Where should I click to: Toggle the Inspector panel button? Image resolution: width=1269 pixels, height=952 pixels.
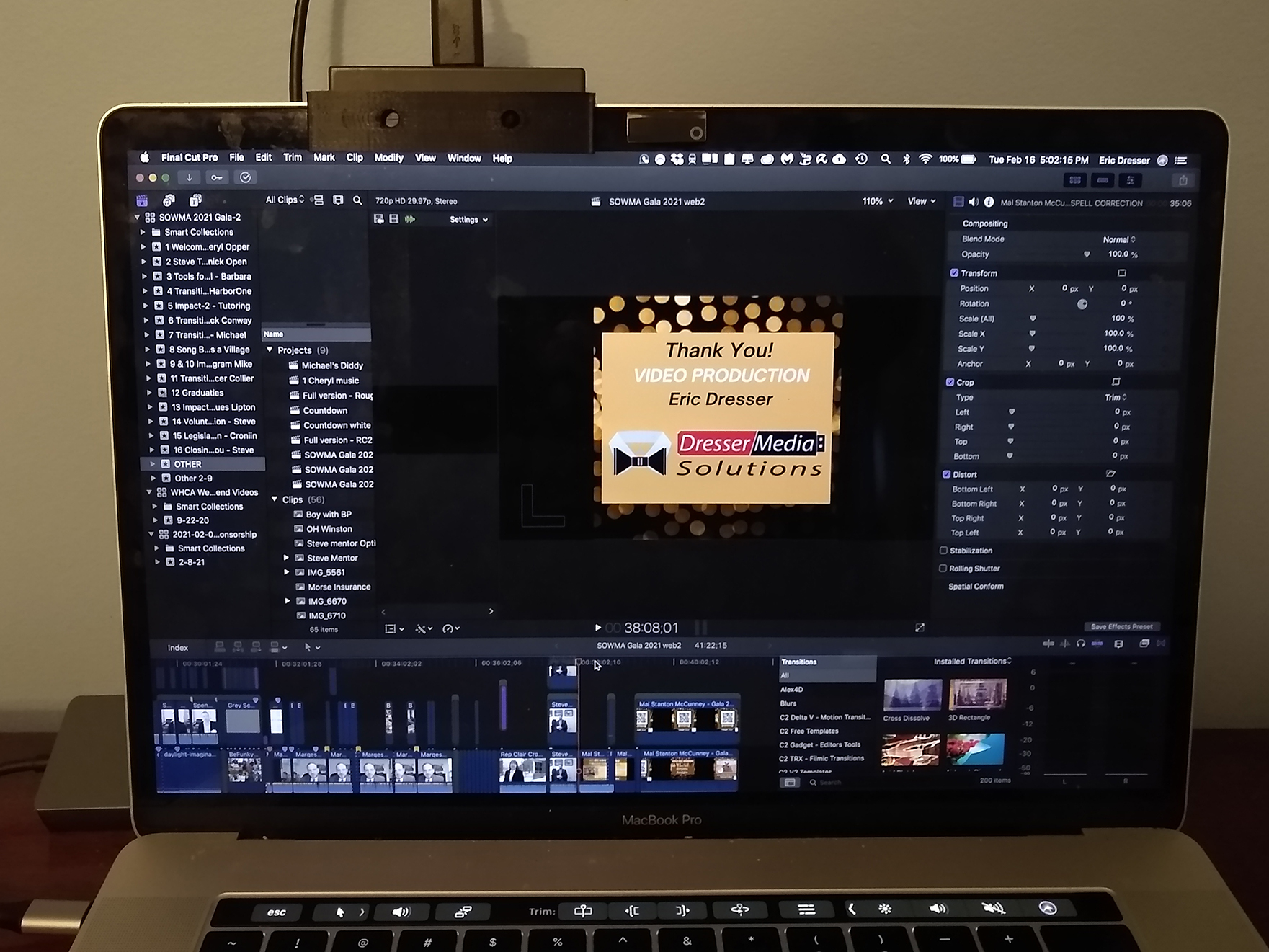click(x=1130, y=180)
